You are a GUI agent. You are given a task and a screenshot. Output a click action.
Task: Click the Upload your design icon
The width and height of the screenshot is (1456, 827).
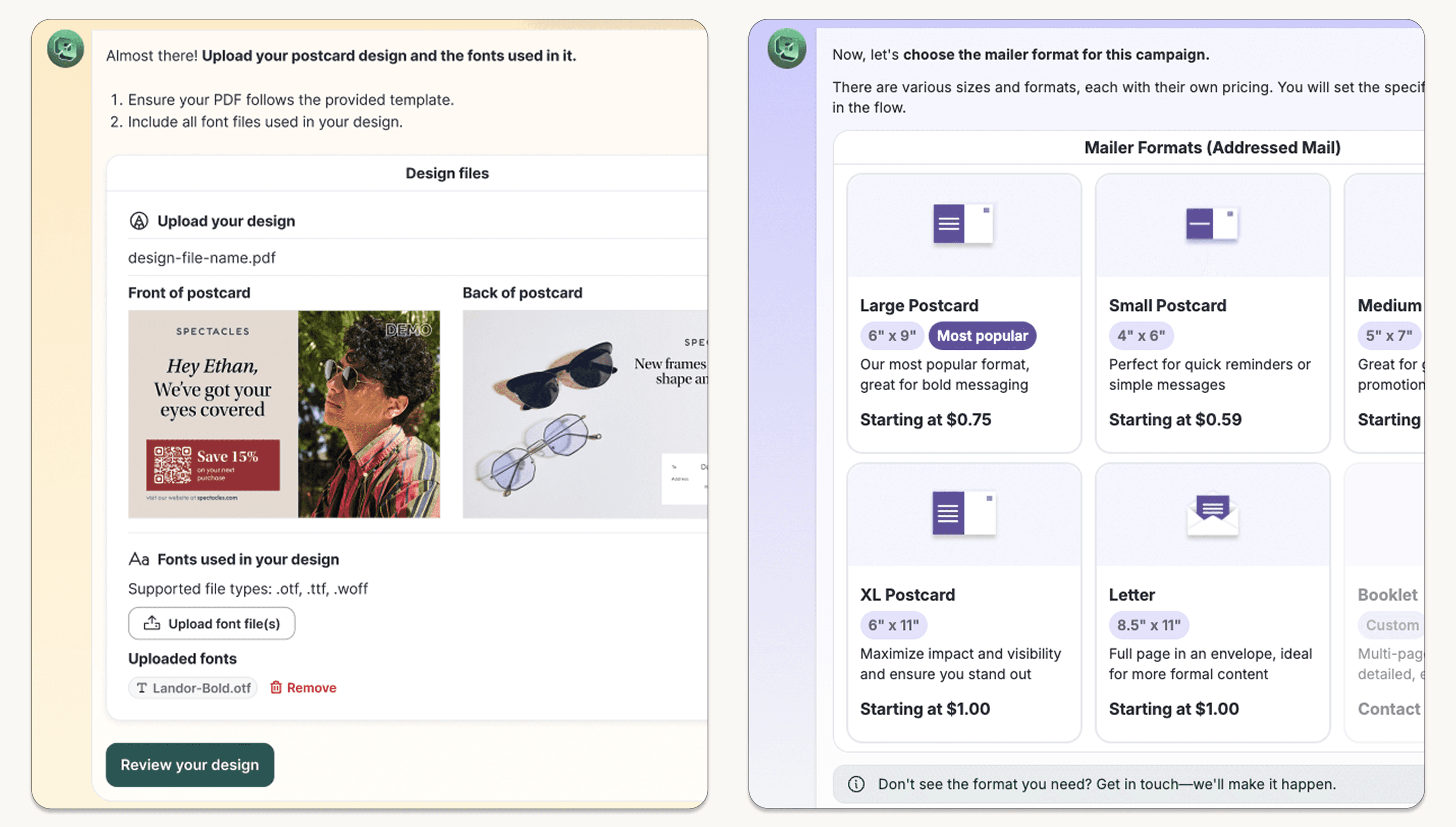(x=139, y=221)
